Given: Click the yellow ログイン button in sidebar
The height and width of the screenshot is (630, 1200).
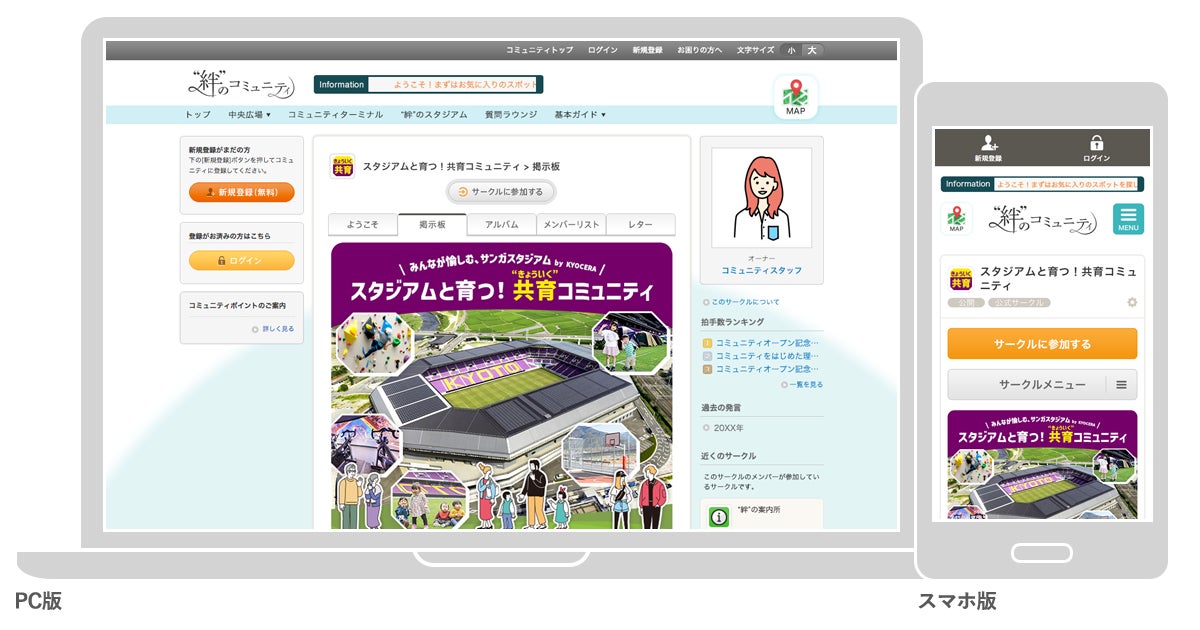Looking at the screenshot, I should (x=242, y=260).
